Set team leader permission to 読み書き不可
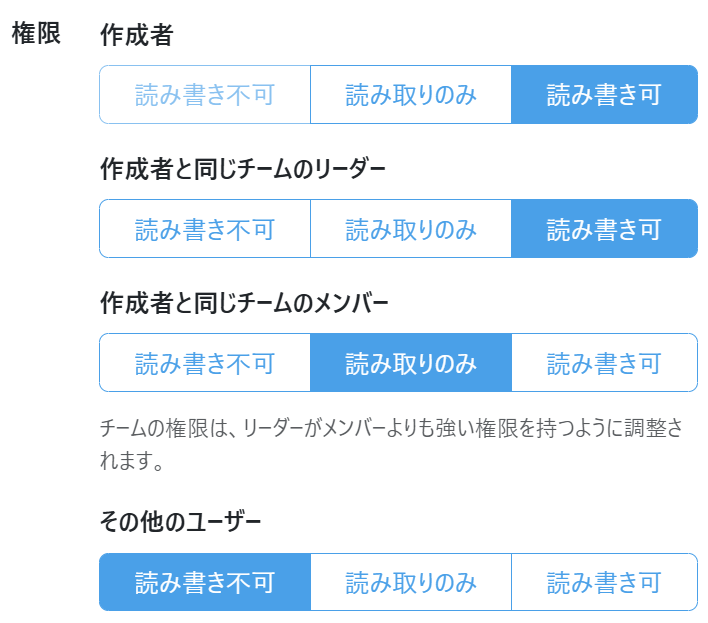 click(x=205, y=229)
